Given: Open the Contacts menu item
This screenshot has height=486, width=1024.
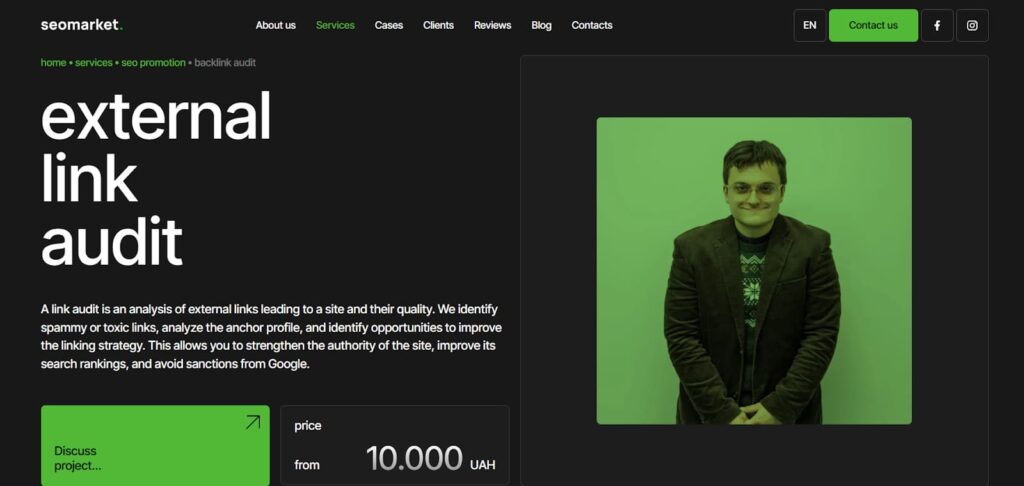Looking at the screenshot, I should (592, 25).
